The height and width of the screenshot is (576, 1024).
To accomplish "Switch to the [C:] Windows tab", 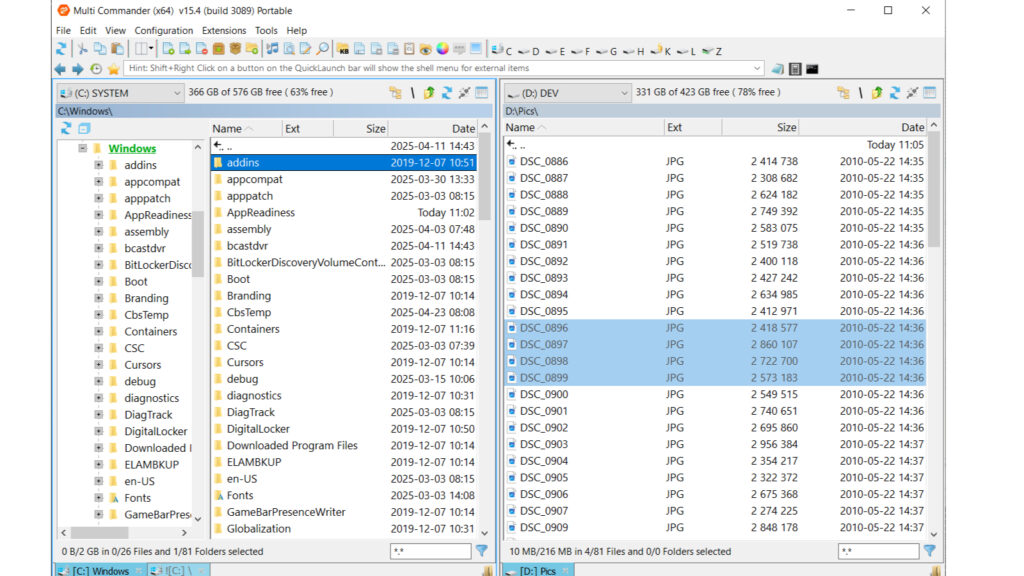I will coord(101,570).
